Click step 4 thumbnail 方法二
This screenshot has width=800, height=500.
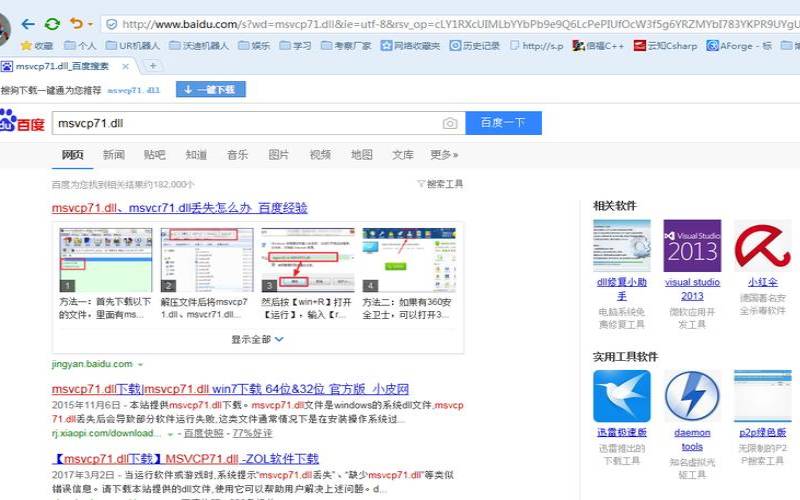[409, 260]
